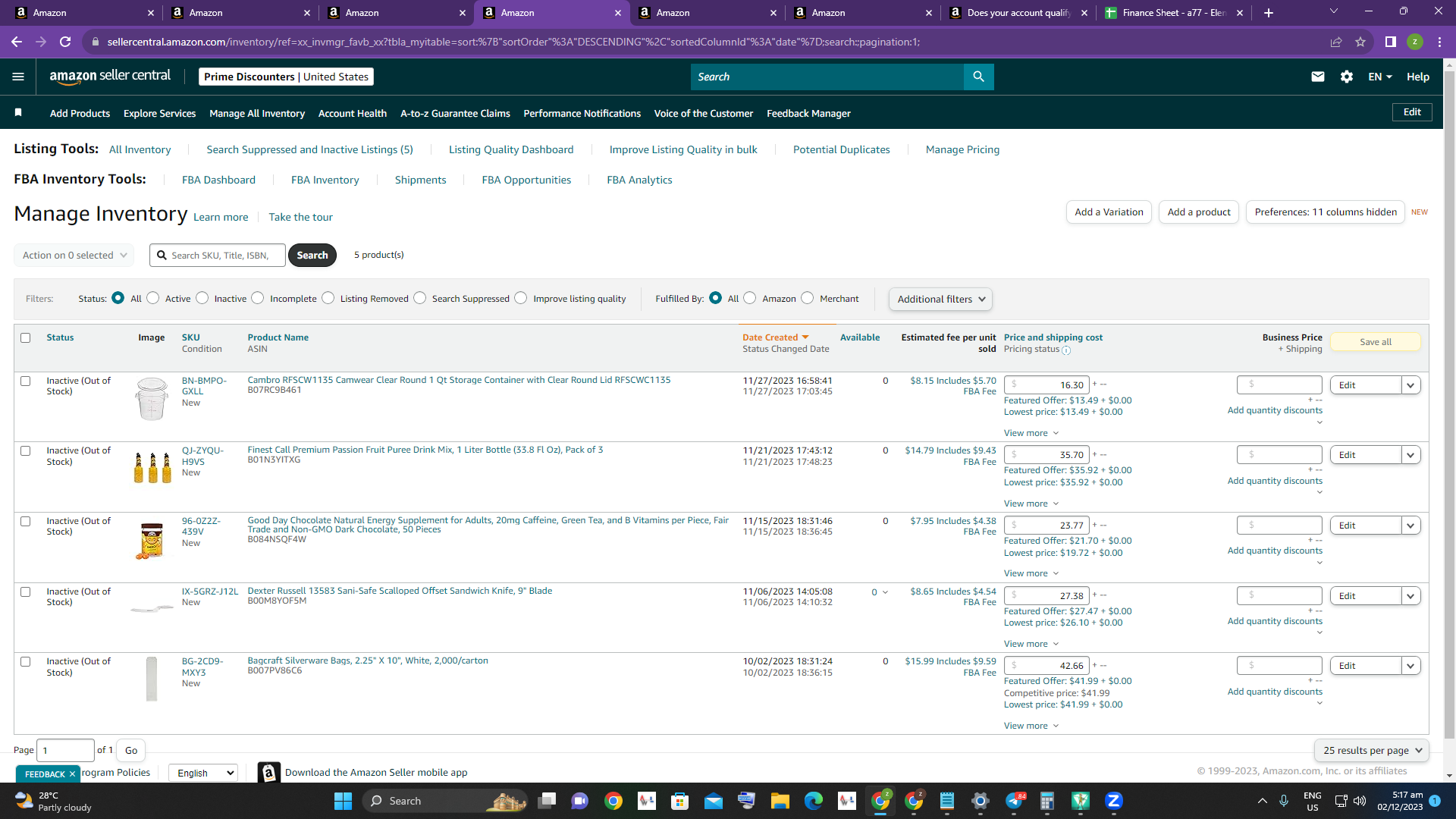The height and width of the screenshot is (819, 1456).
Task: Open File Explorer from the taskbar
Action: pyautogui.click(x=780, y=801)
